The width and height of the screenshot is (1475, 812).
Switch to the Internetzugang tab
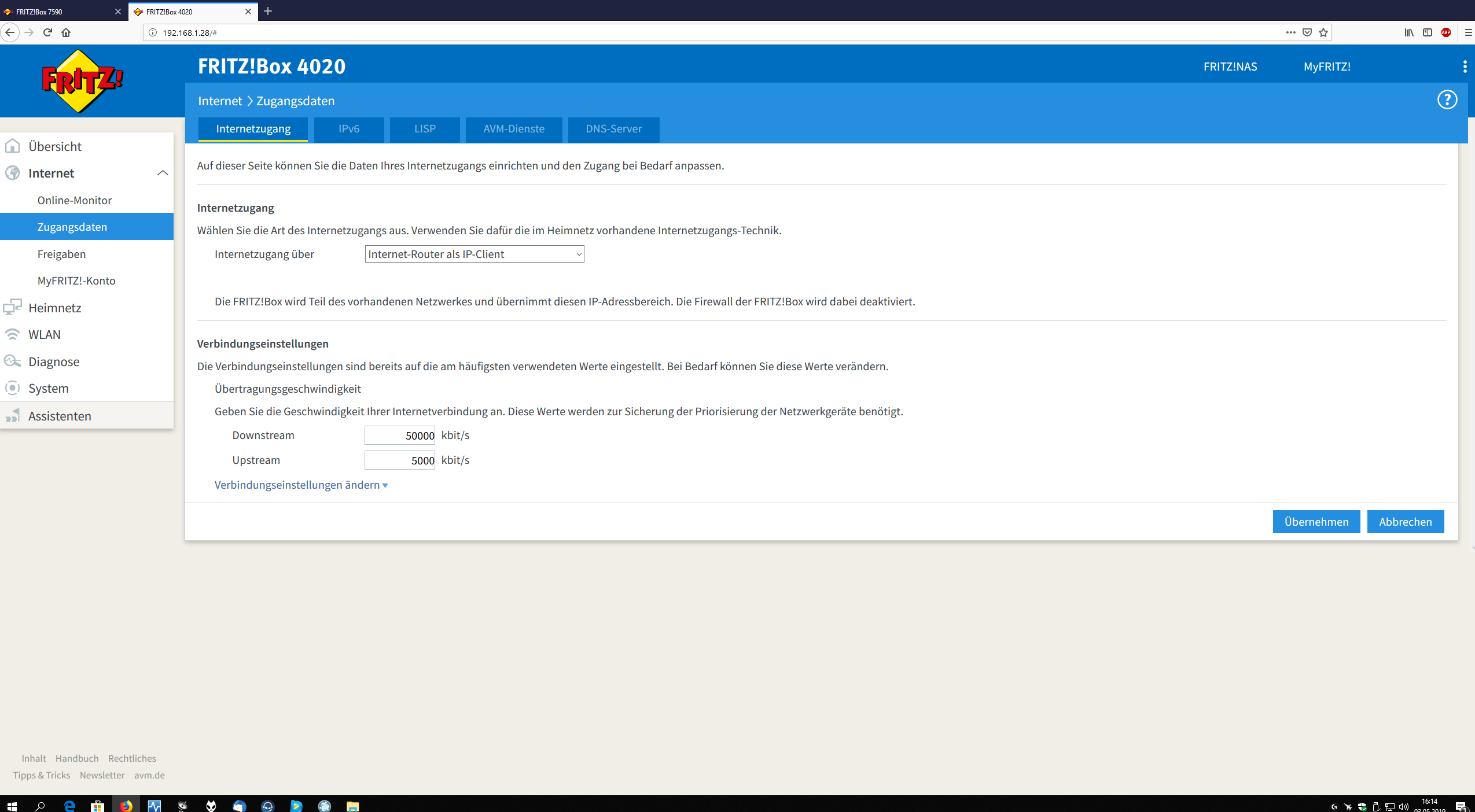tap(253, 129)
